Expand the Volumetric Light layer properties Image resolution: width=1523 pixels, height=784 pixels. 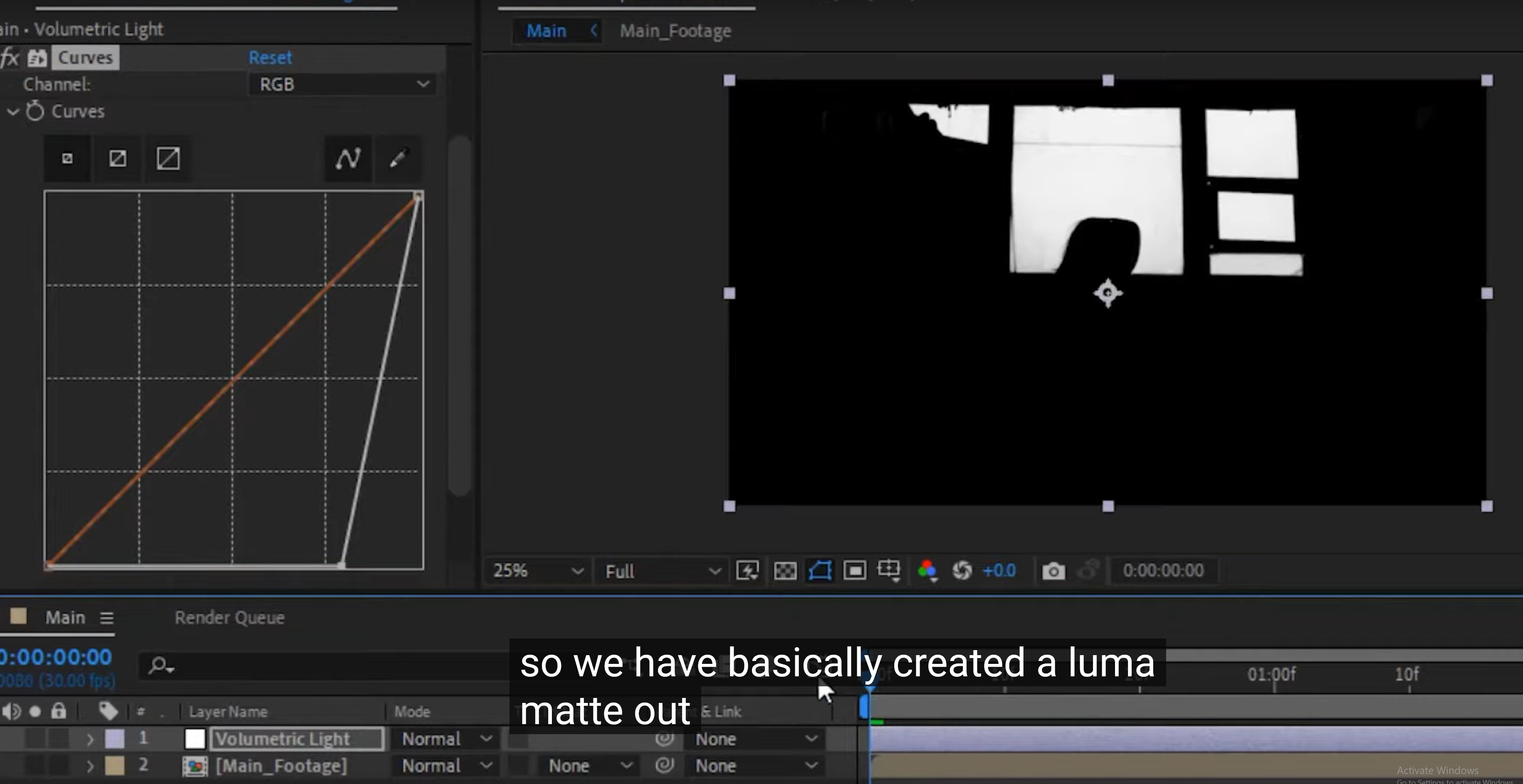pos(90,739)
